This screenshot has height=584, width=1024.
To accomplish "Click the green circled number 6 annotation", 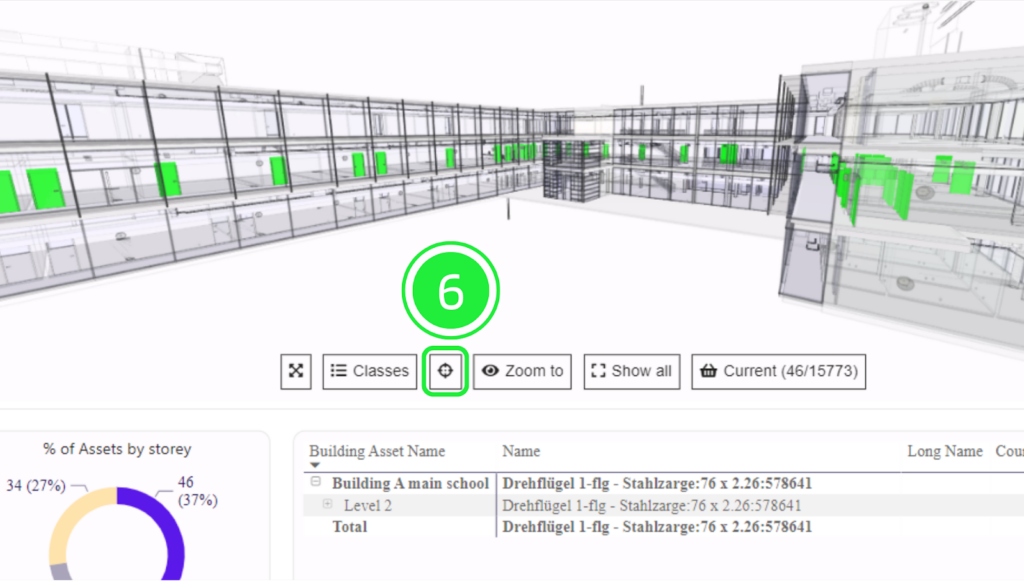I will 450,289.
